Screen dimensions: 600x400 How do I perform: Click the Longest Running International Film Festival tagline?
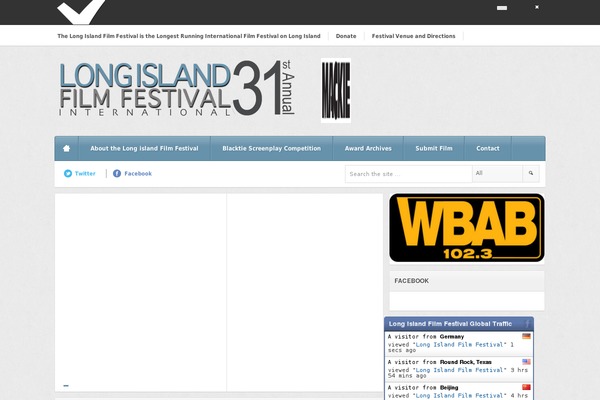pyautogui.click(x=189, y=36)
